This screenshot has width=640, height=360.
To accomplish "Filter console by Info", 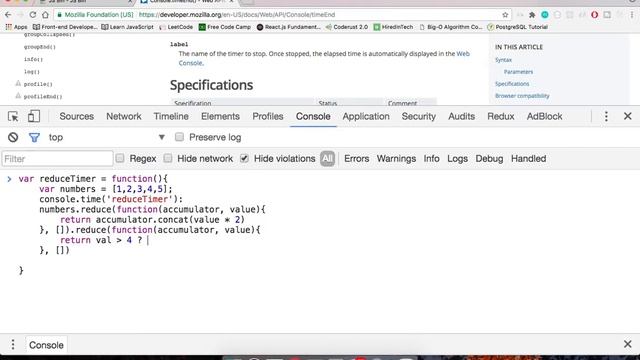I will [x=431, y=158].
